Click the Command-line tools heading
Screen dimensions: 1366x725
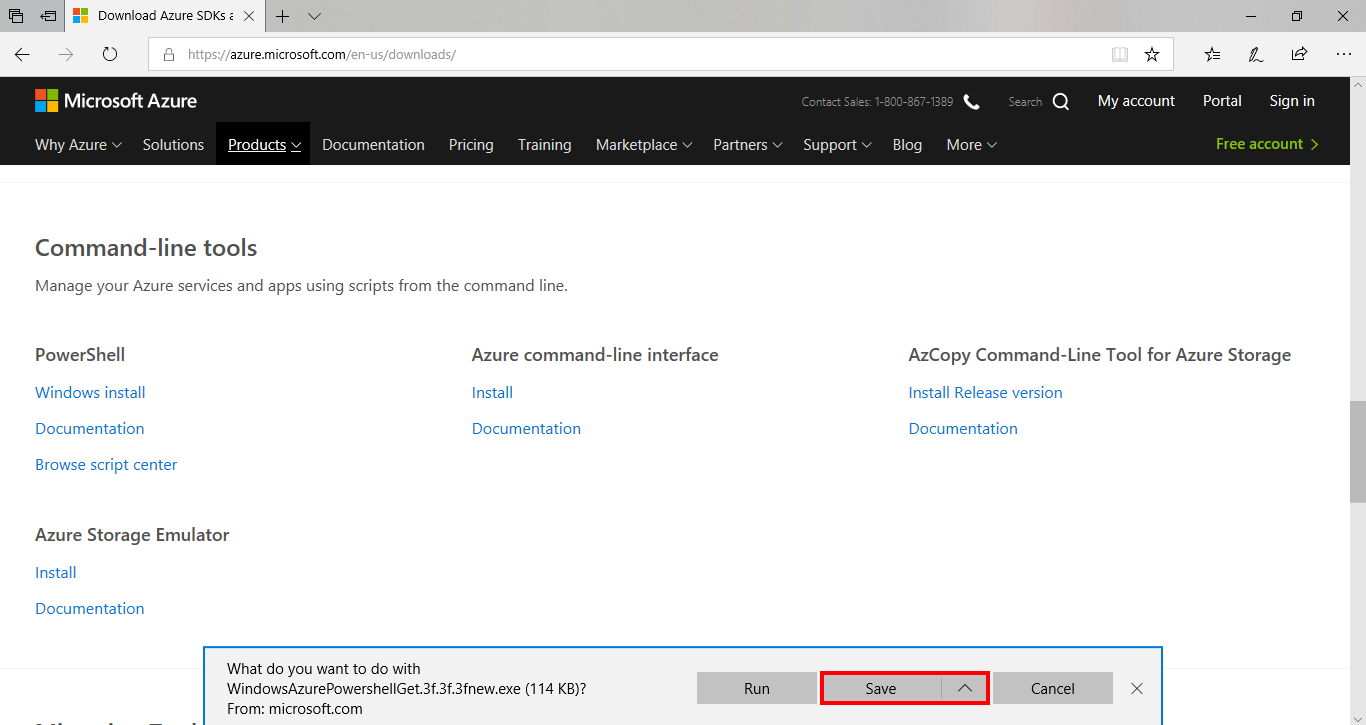(146, 248)
